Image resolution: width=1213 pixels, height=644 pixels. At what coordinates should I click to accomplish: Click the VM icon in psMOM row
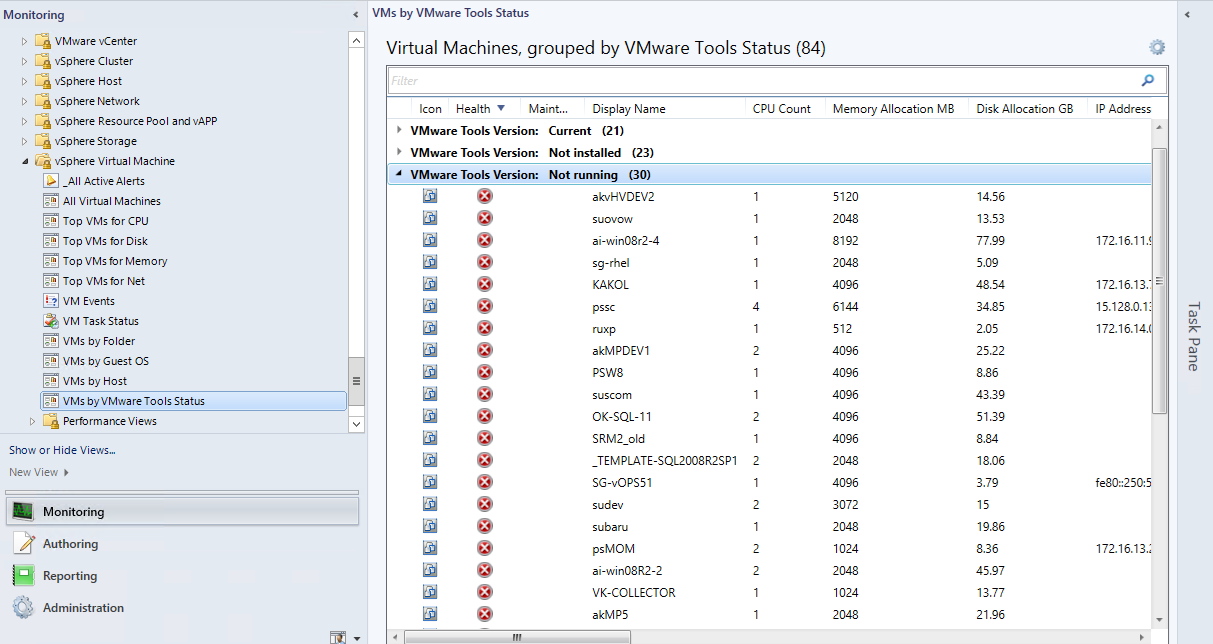(430, 548)
